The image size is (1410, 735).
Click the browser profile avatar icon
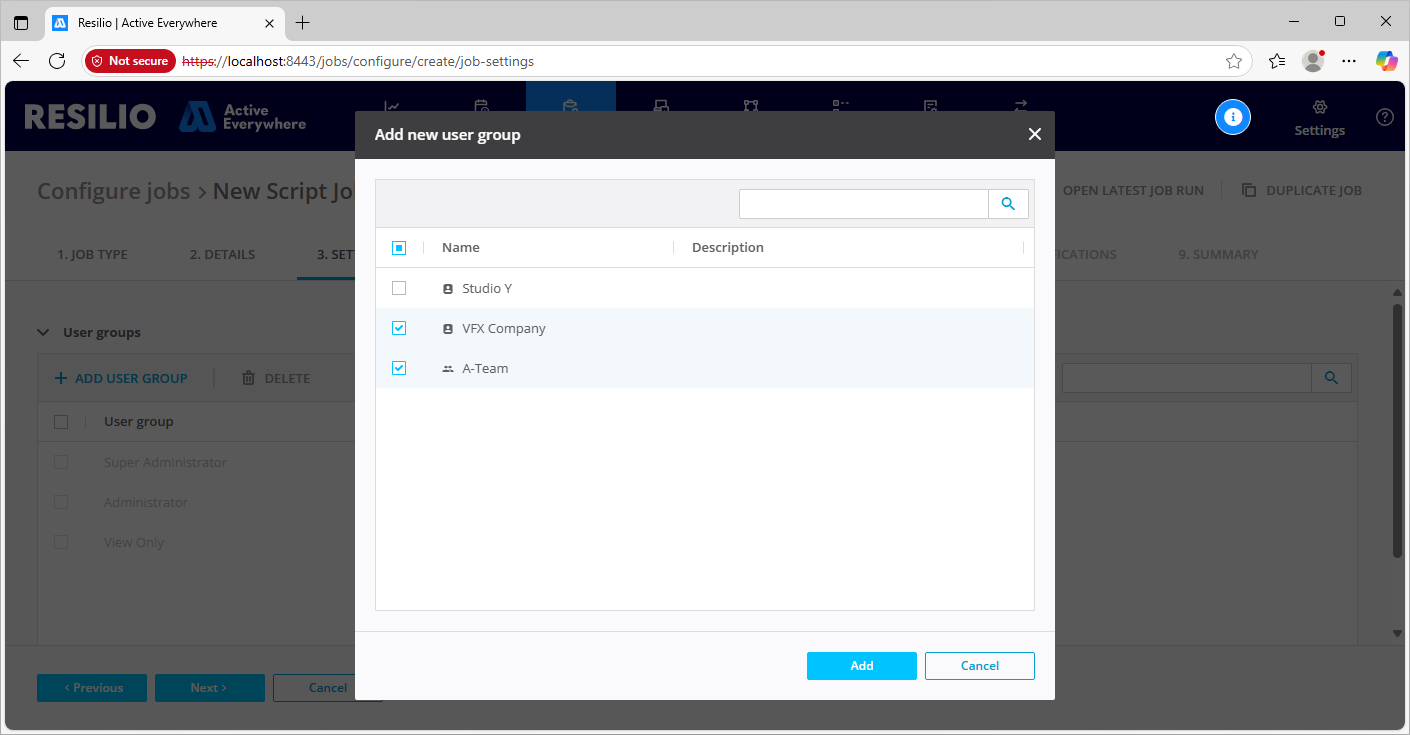tap(1313, 61)
